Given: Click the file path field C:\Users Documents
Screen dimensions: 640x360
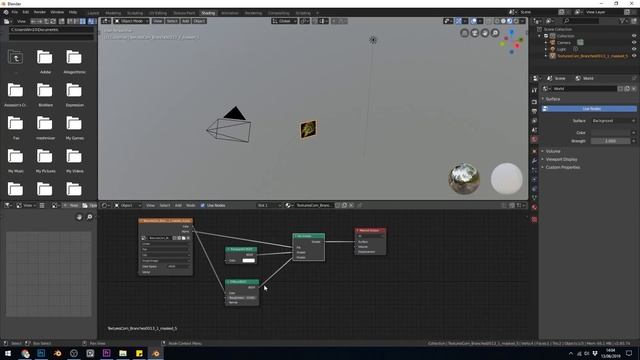Looking at the screenshot, I should [x=51, y=30].
